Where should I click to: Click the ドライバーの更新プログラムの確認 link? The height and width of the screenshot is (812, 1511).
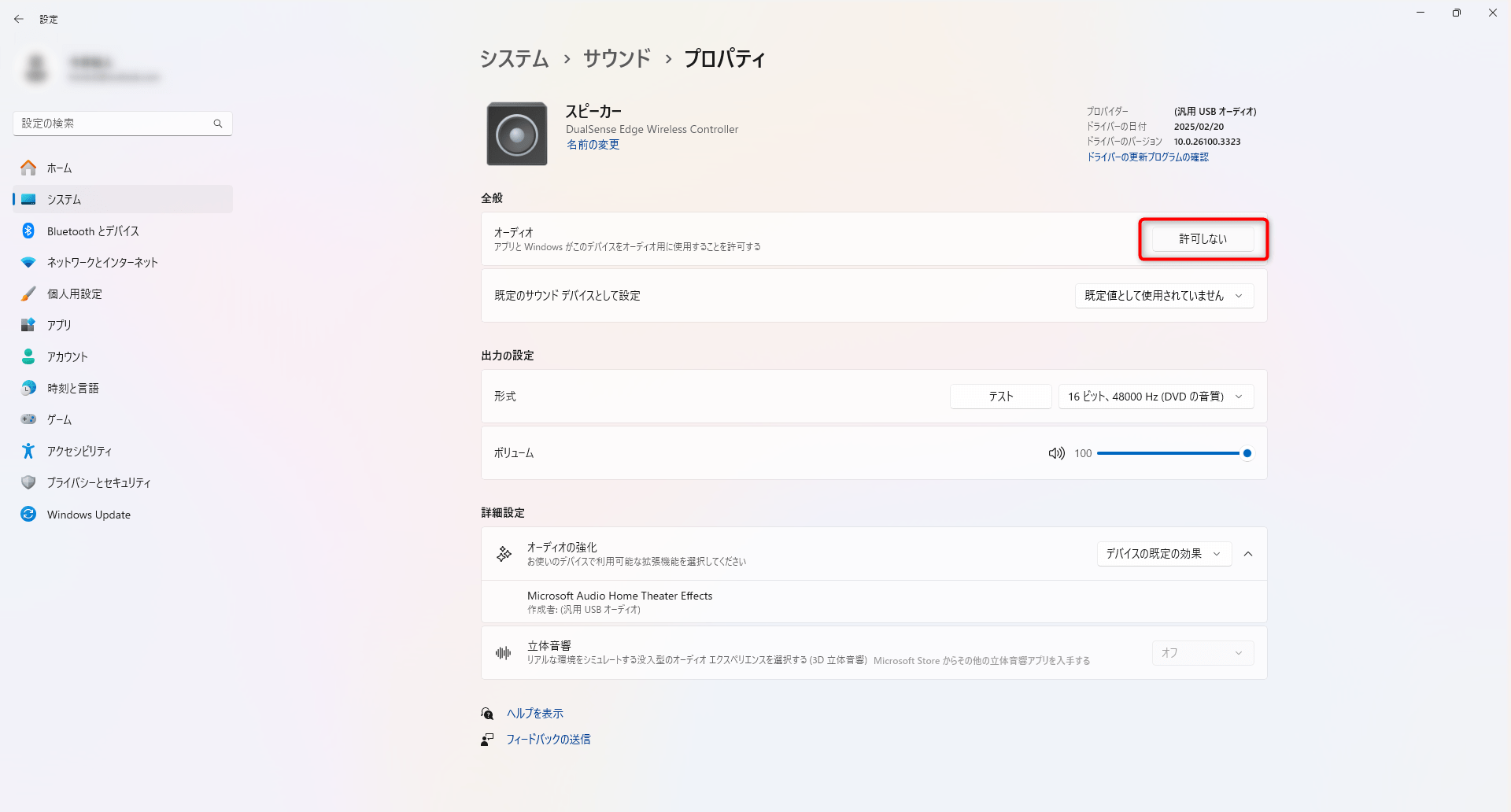pos(1147,157)
